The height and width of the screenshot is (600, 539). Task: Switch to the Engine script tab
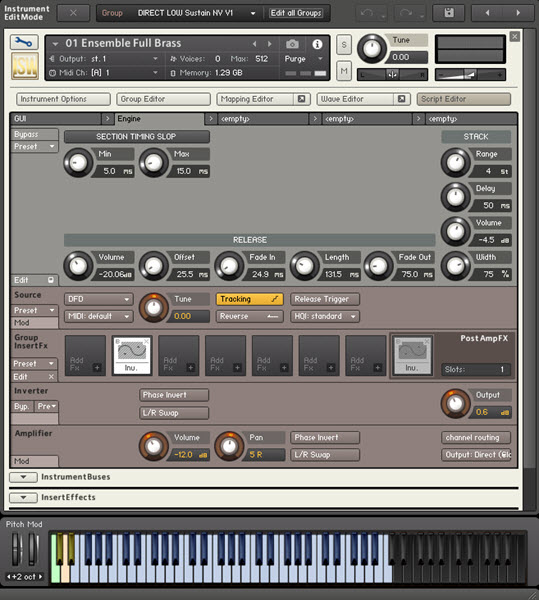160,119
